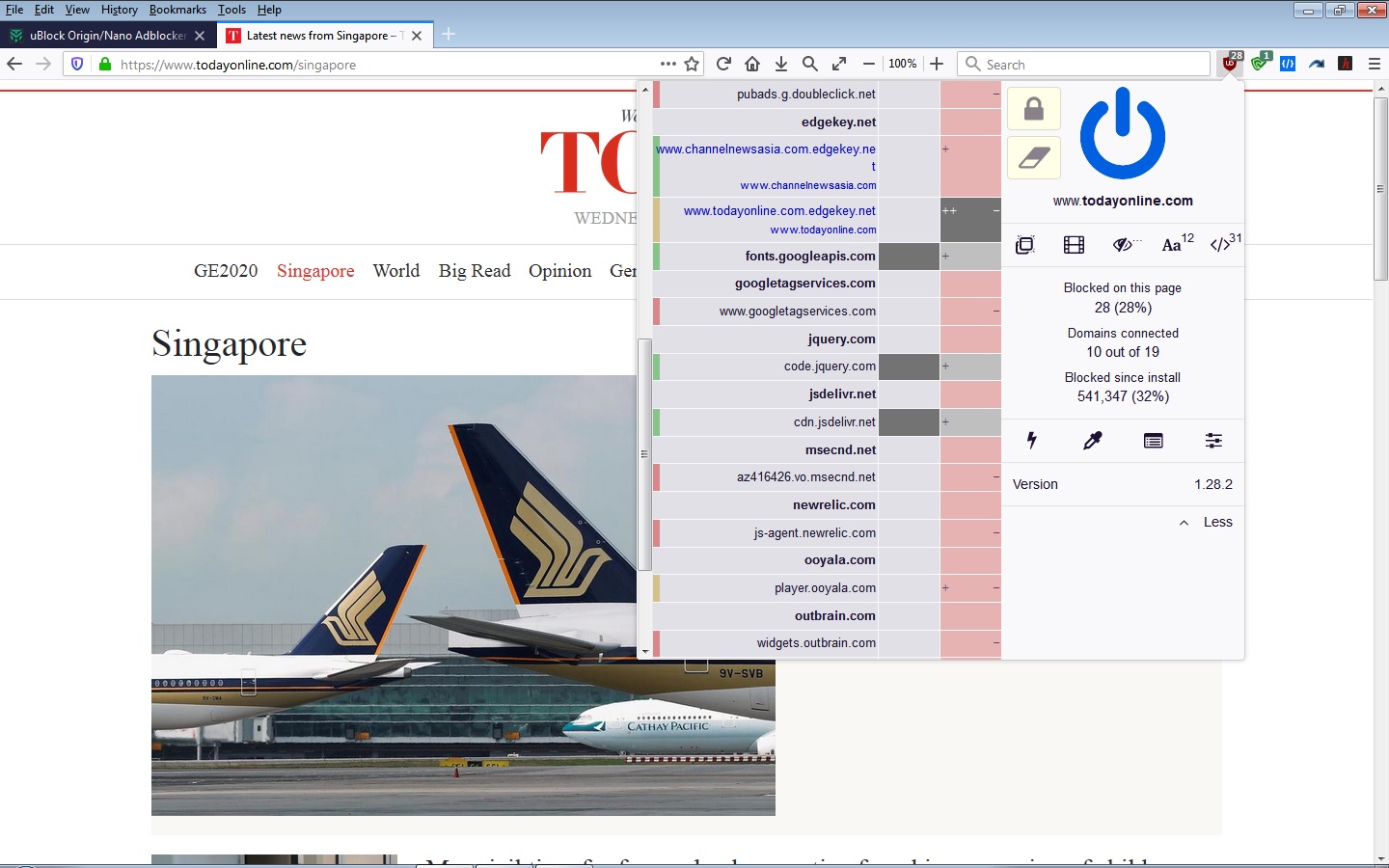Image resolution: width=1389 pixels, height=868 pixels.
Task: Click the domain list scroll-up arrow
Action: (645, 89)
